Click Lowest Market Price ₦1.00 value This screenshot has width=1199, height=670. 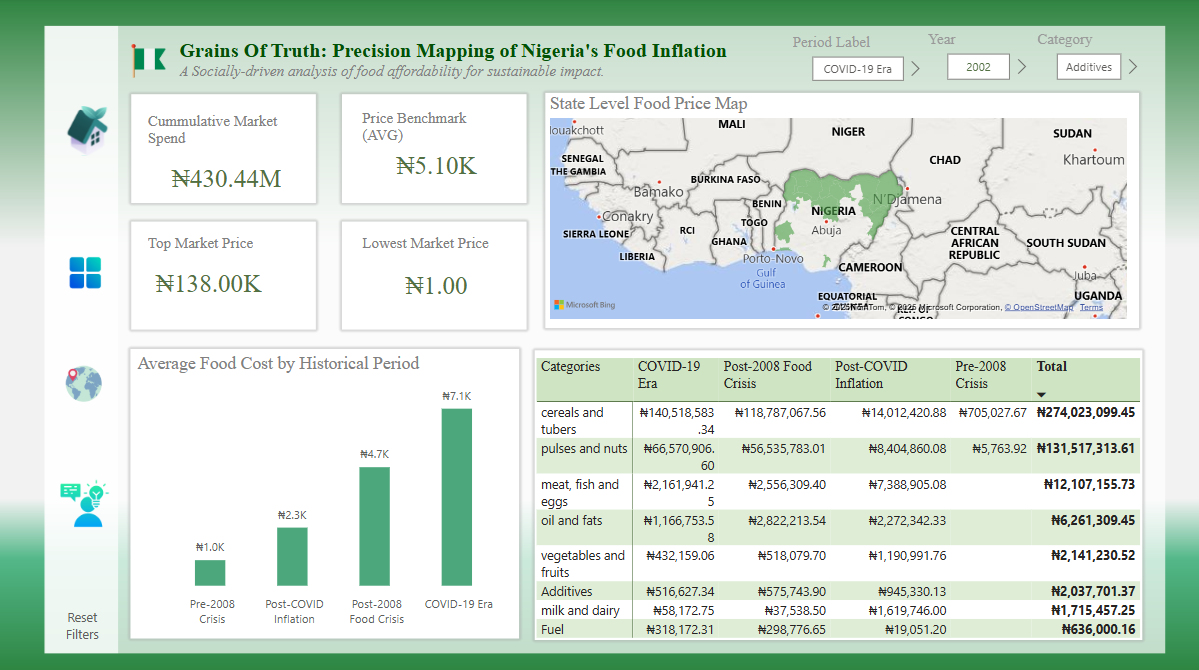tap(436, 286)
